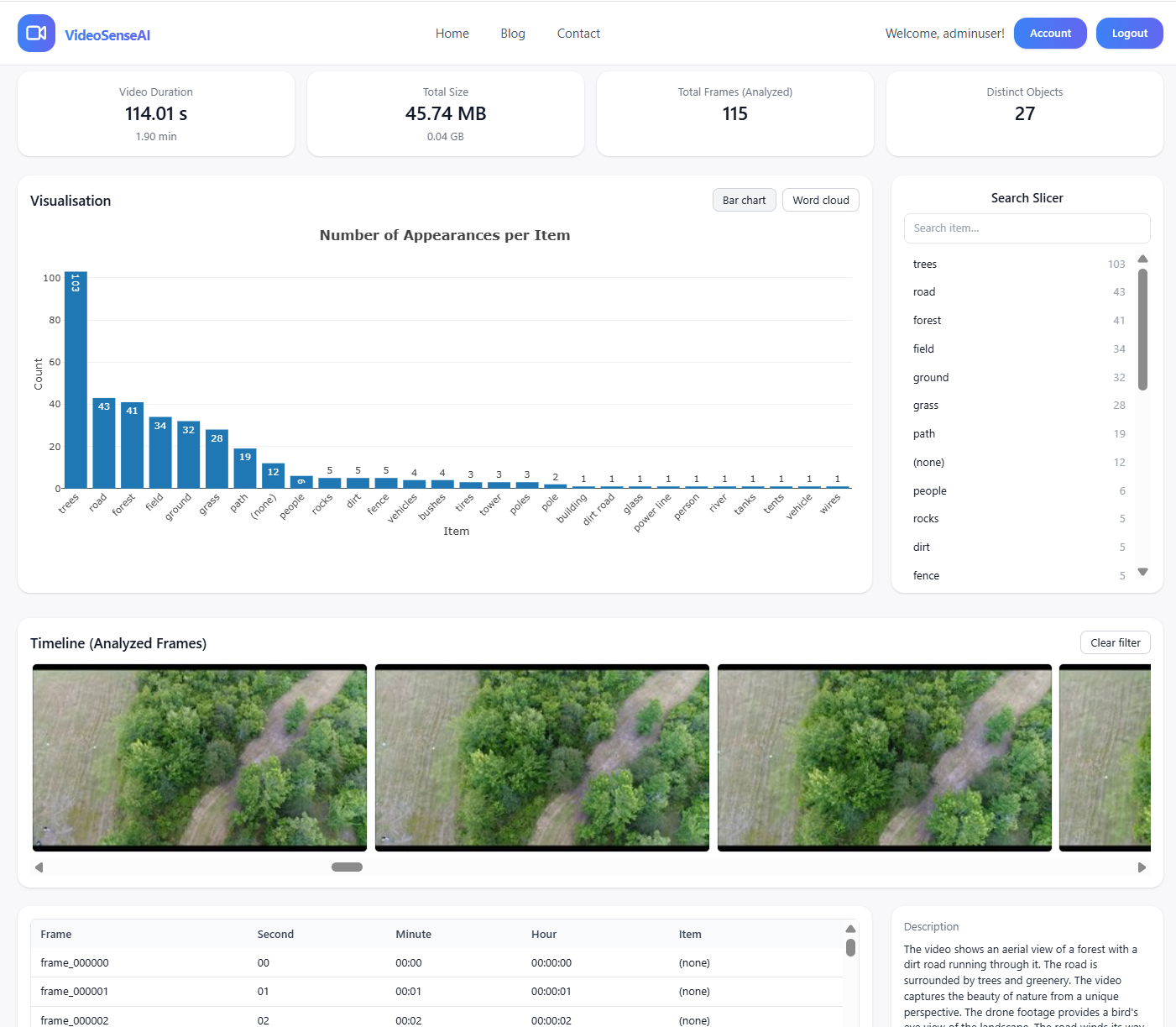Click the 'trees' bar in the chart
Image resolution: width=1176 pixels, height=1027 pixels.
[x=76, y=380]
